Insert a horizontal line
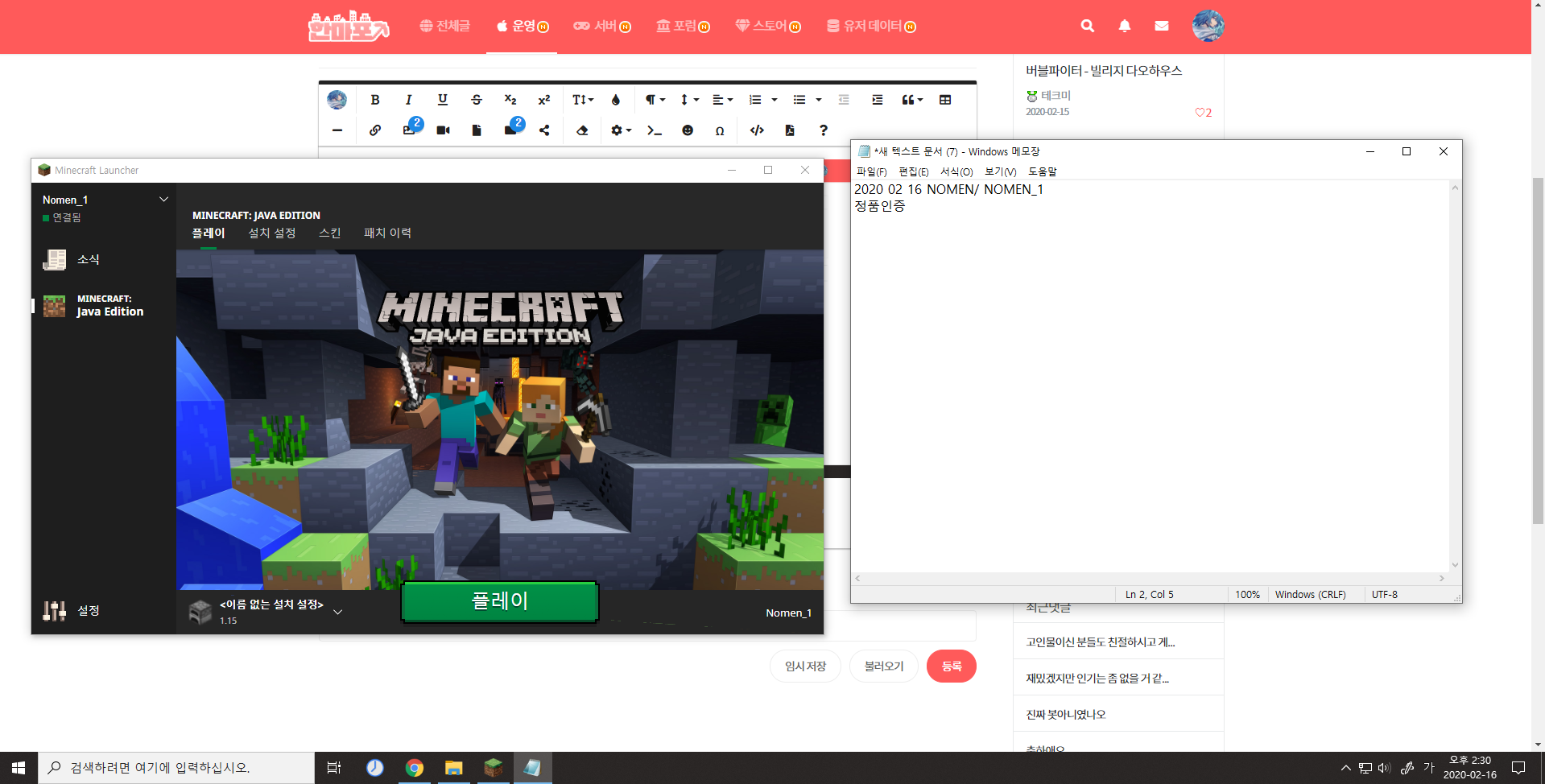Viewport: 1545px width, 784px height. point(337,130)
